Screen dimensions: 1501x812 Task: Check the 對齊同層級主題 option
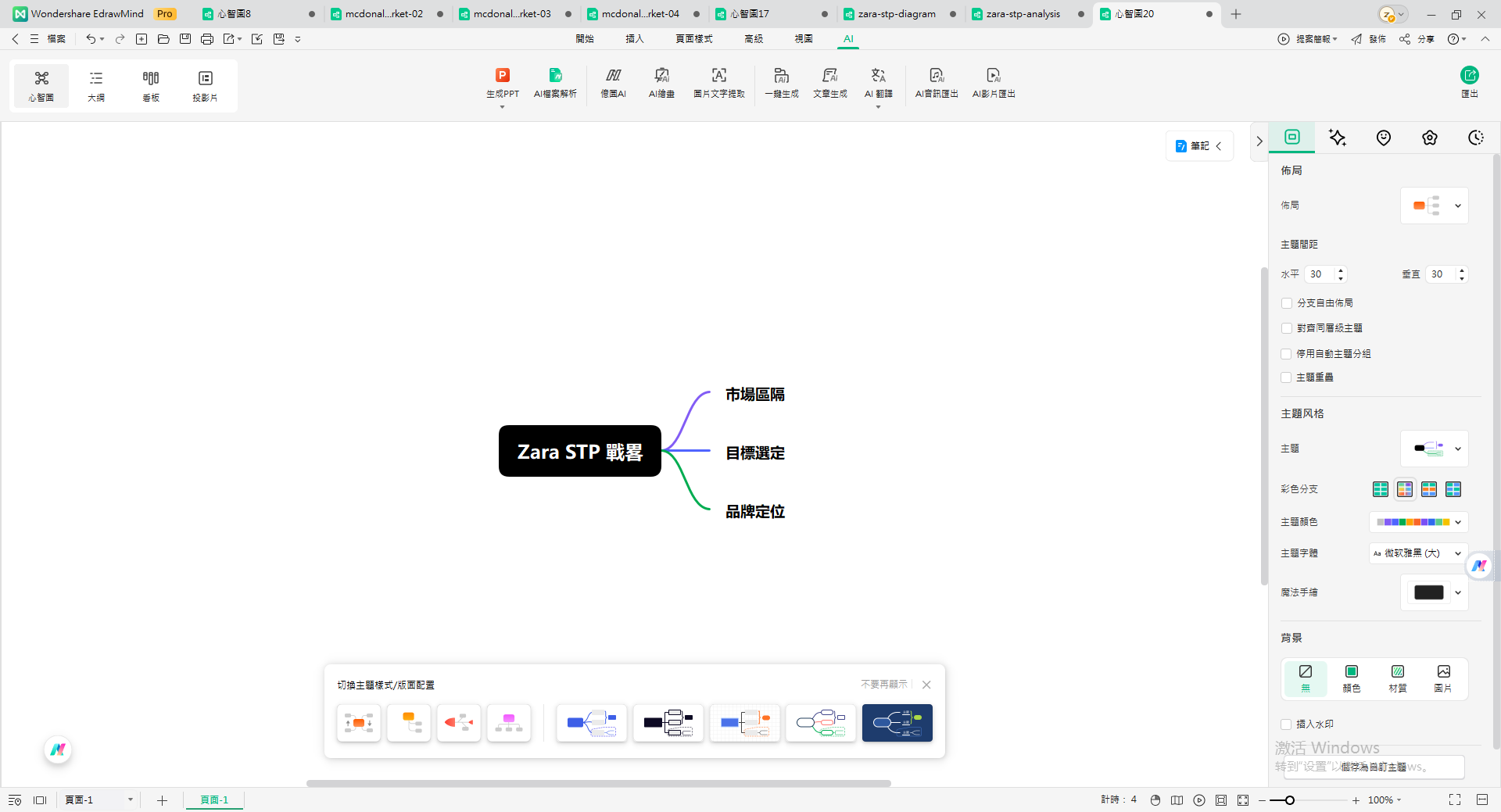pos(1287,328)
